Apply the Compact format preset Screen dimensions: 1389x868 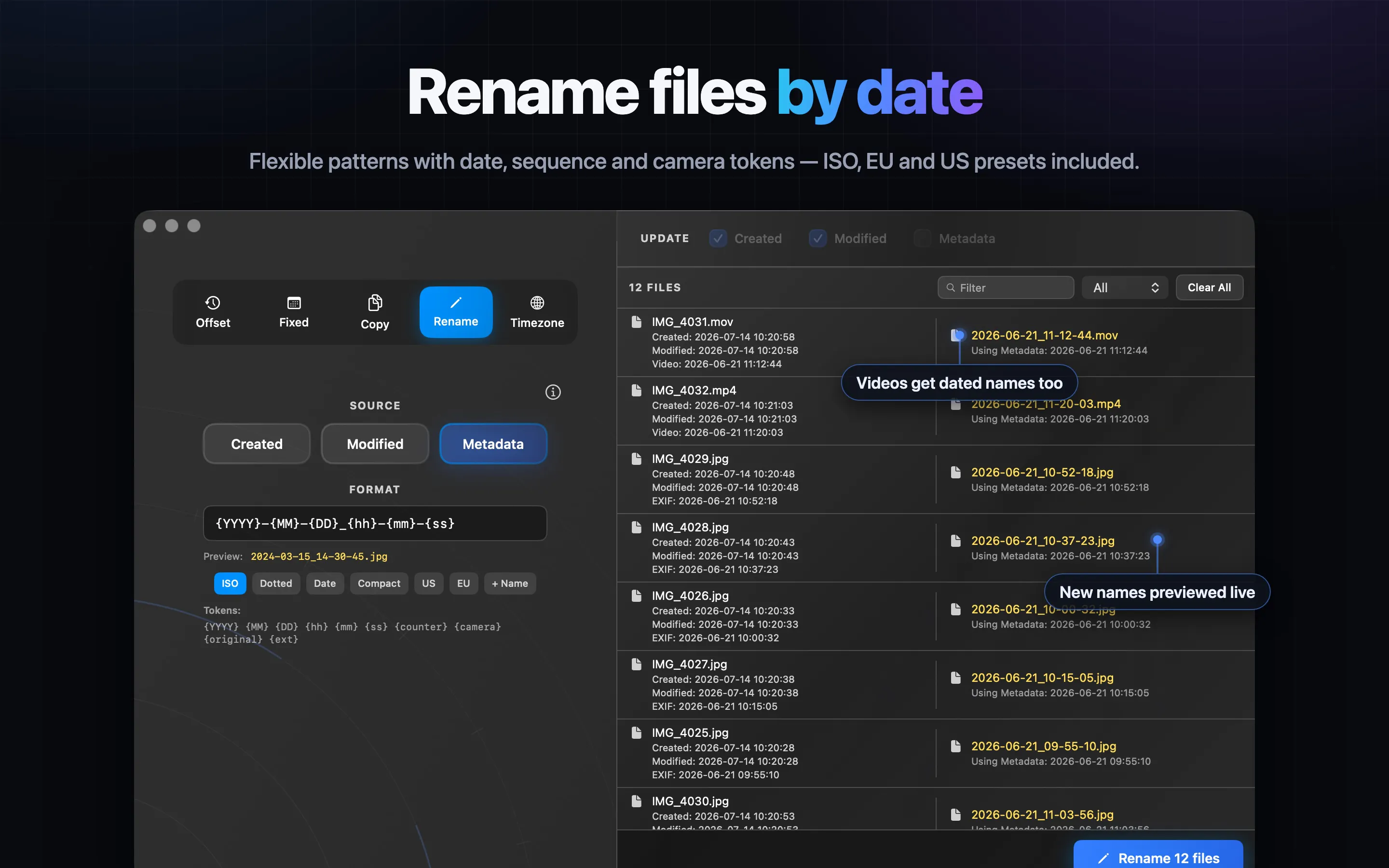pos(379,583)
